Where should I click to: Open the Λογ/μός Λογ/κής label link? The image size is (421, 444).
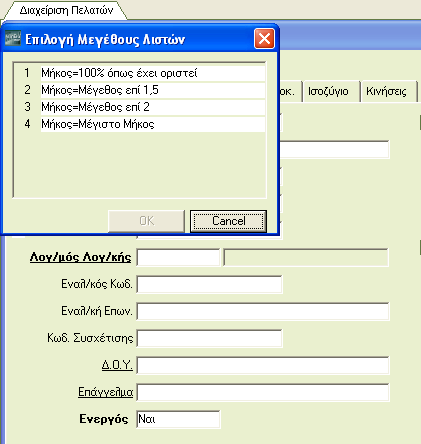[80, 257]
